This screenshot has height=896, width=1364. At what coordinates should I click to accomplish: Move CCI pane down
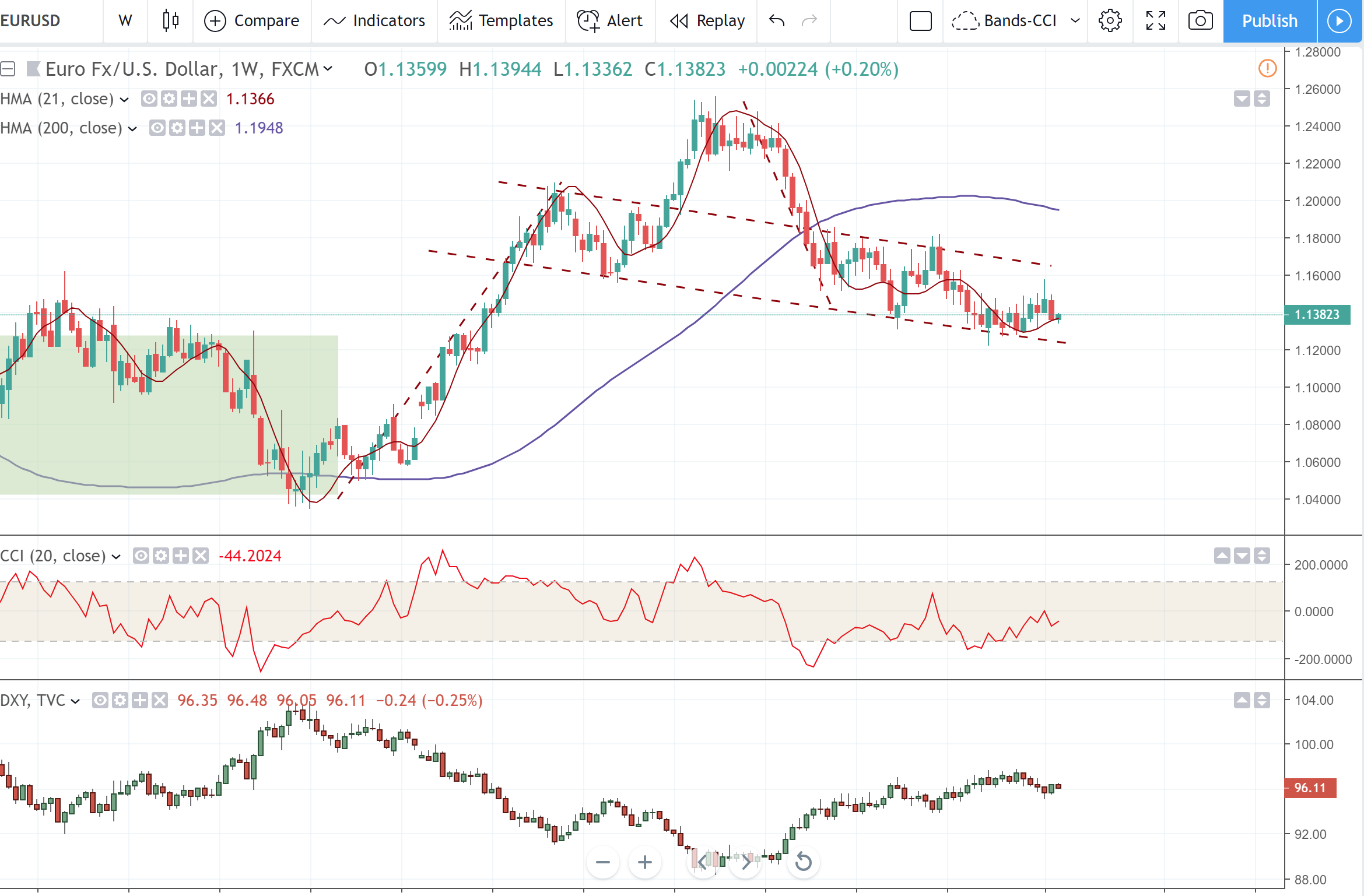pyautogui.click(x=1242, y=556)
